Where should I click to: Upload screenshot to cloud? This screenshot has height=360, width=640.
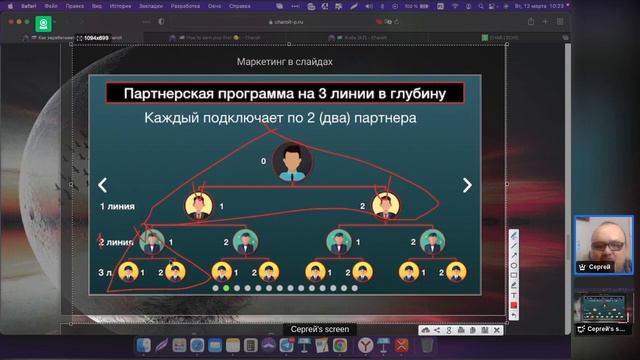coord(425,330)
